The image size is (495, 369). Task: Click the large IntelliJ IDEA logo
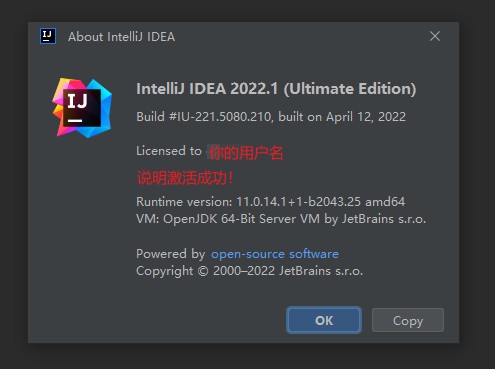click(82, 108)
